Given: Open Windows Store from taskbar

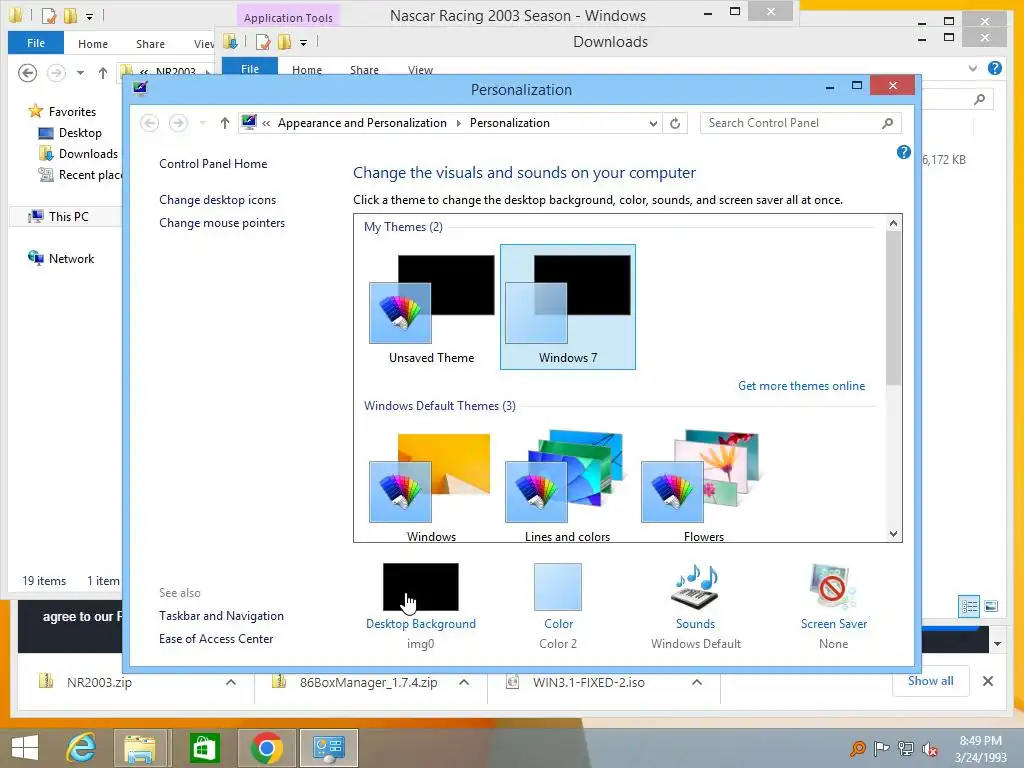Looking at the screenshot, I should click(204, 748).
